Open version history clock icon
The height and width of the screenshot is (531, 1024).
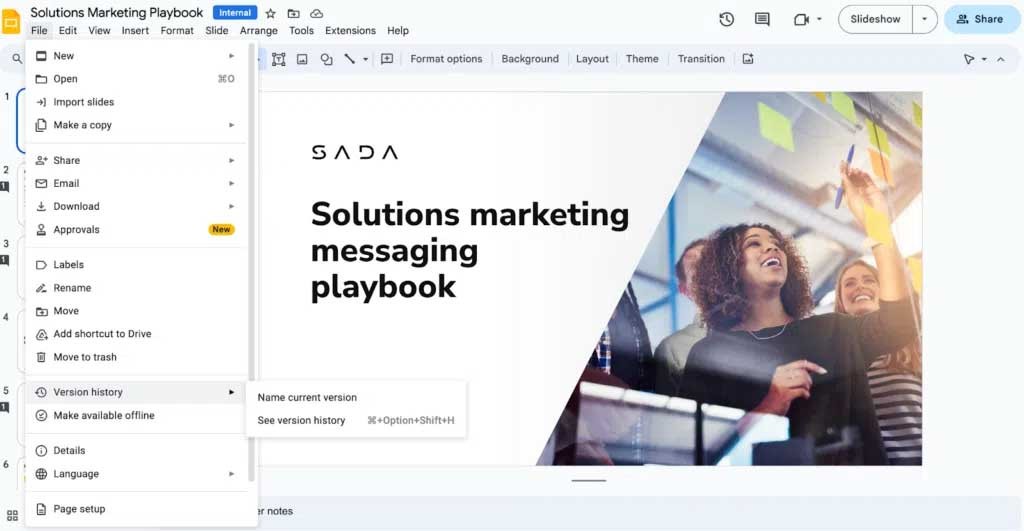click(x=726, y=19)
